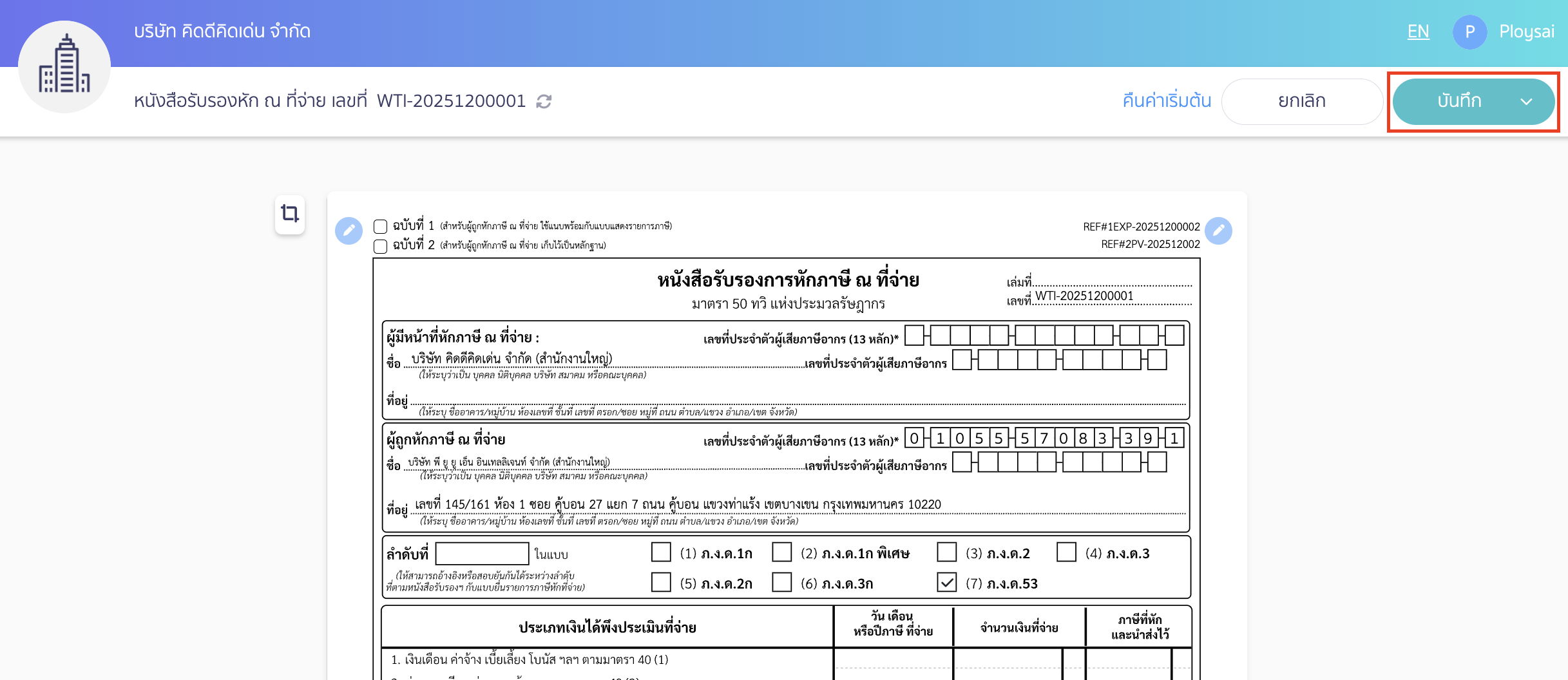Click the ยกเลิก cancel button

tap(1302, 101)
